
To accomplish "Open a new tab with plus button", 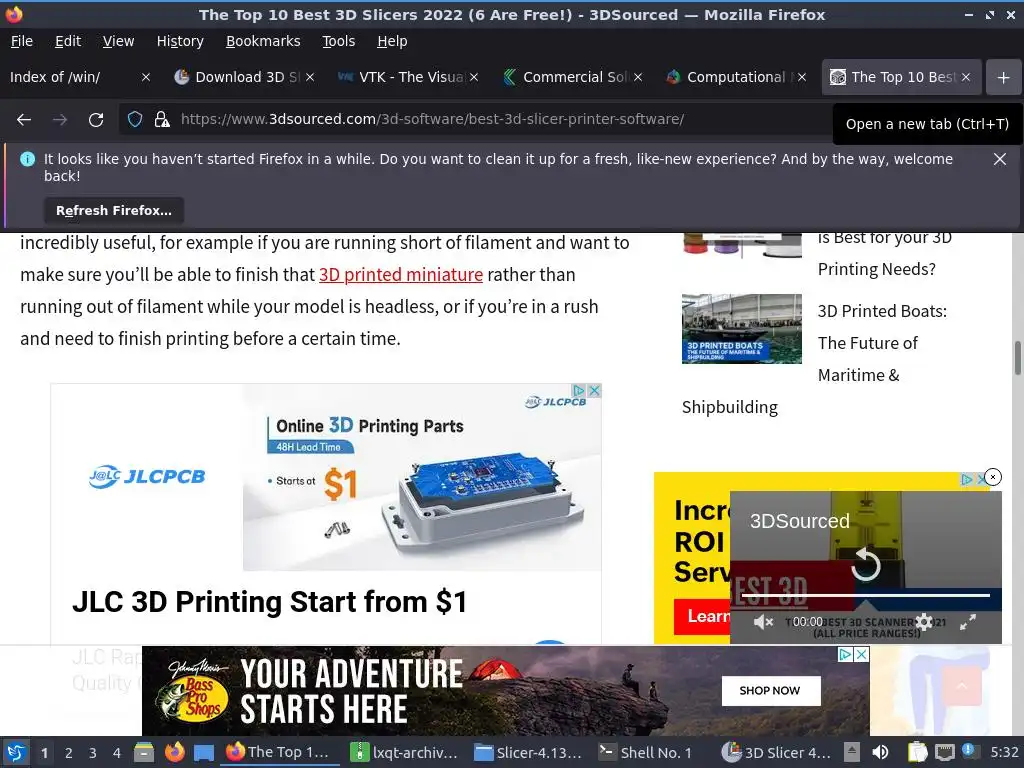I will click(1003, 77).
